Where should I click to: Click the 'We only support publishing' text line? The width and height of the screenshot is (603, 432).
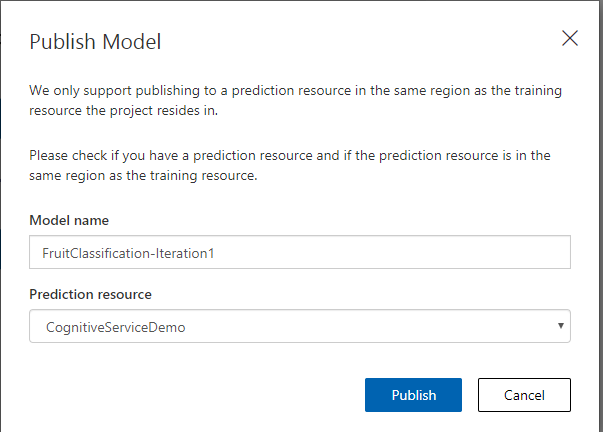click(x=295, y=91)
